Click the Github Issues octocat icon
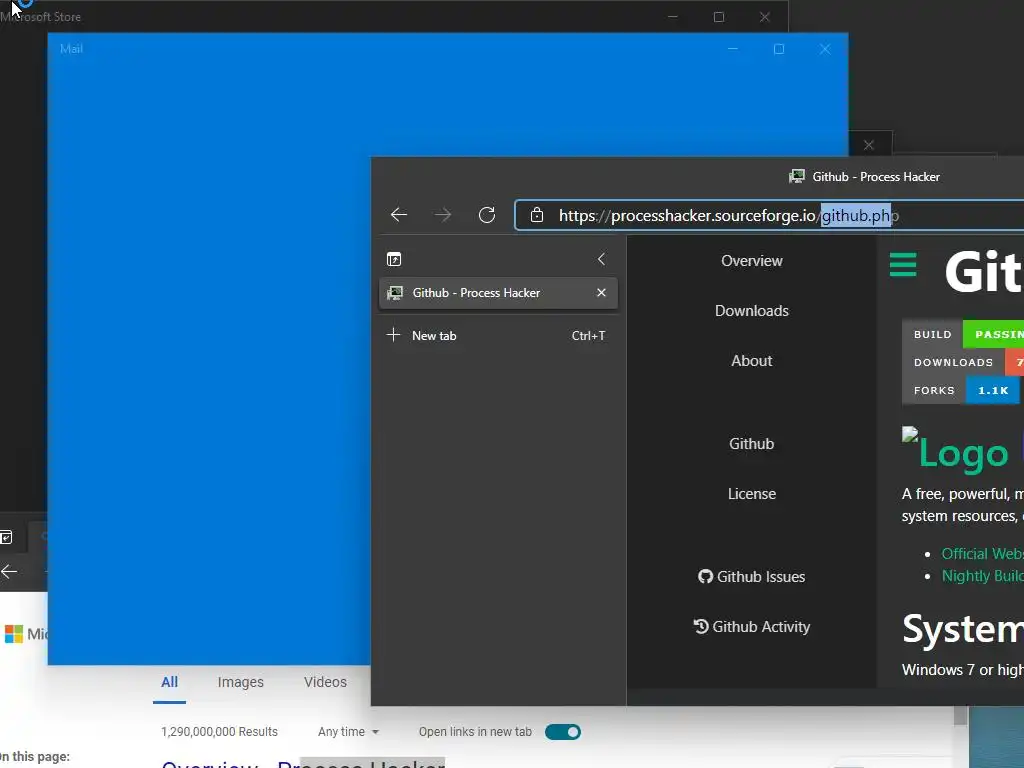 705,577
